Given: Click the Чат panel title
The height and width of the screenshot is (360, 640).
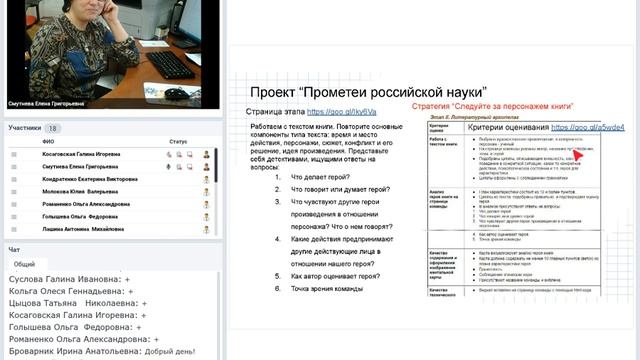Looking at the screenshot, I should [14, 249].
